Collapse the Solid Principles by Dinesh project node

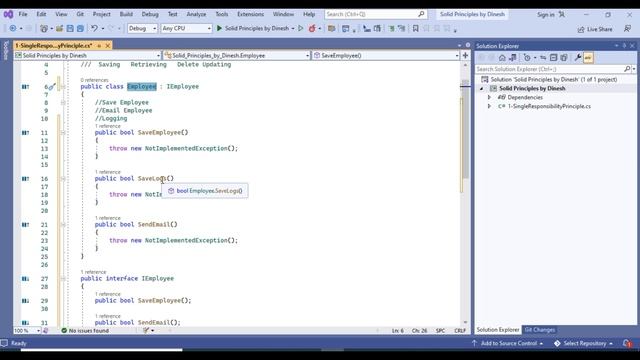pyautogui.click(x=481, y=89)
